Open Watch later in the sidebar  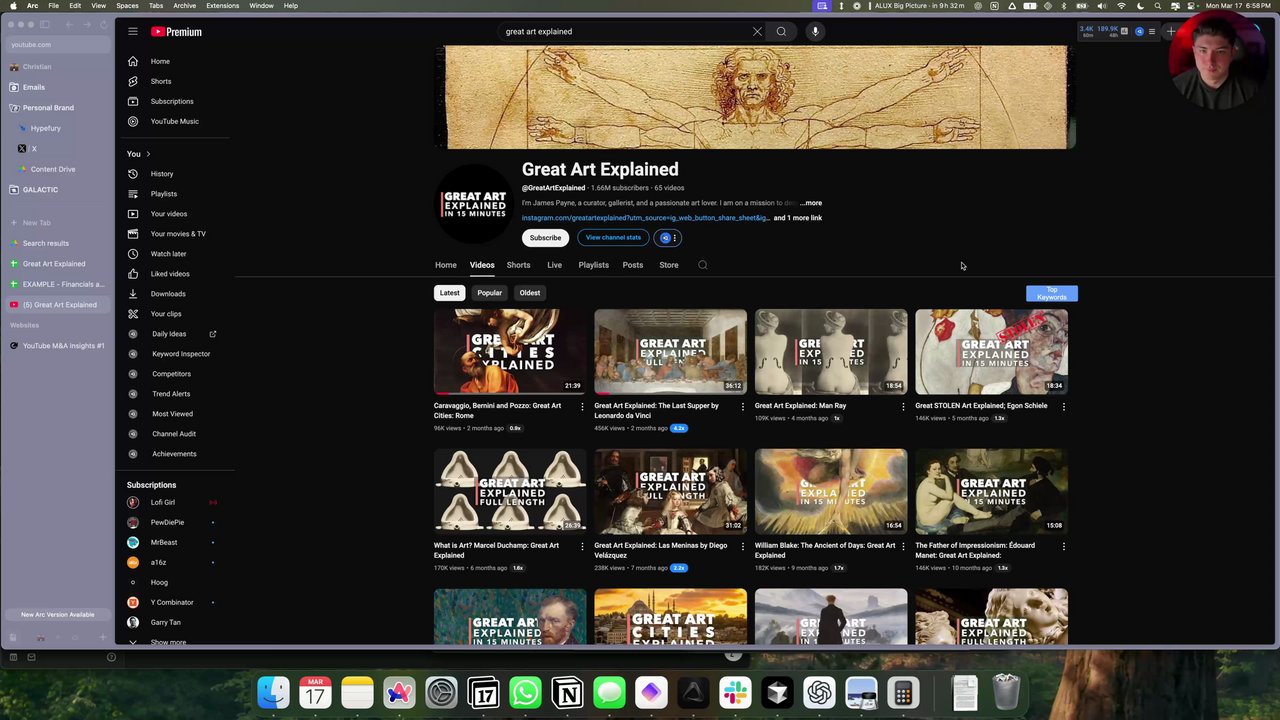(168, 254)
